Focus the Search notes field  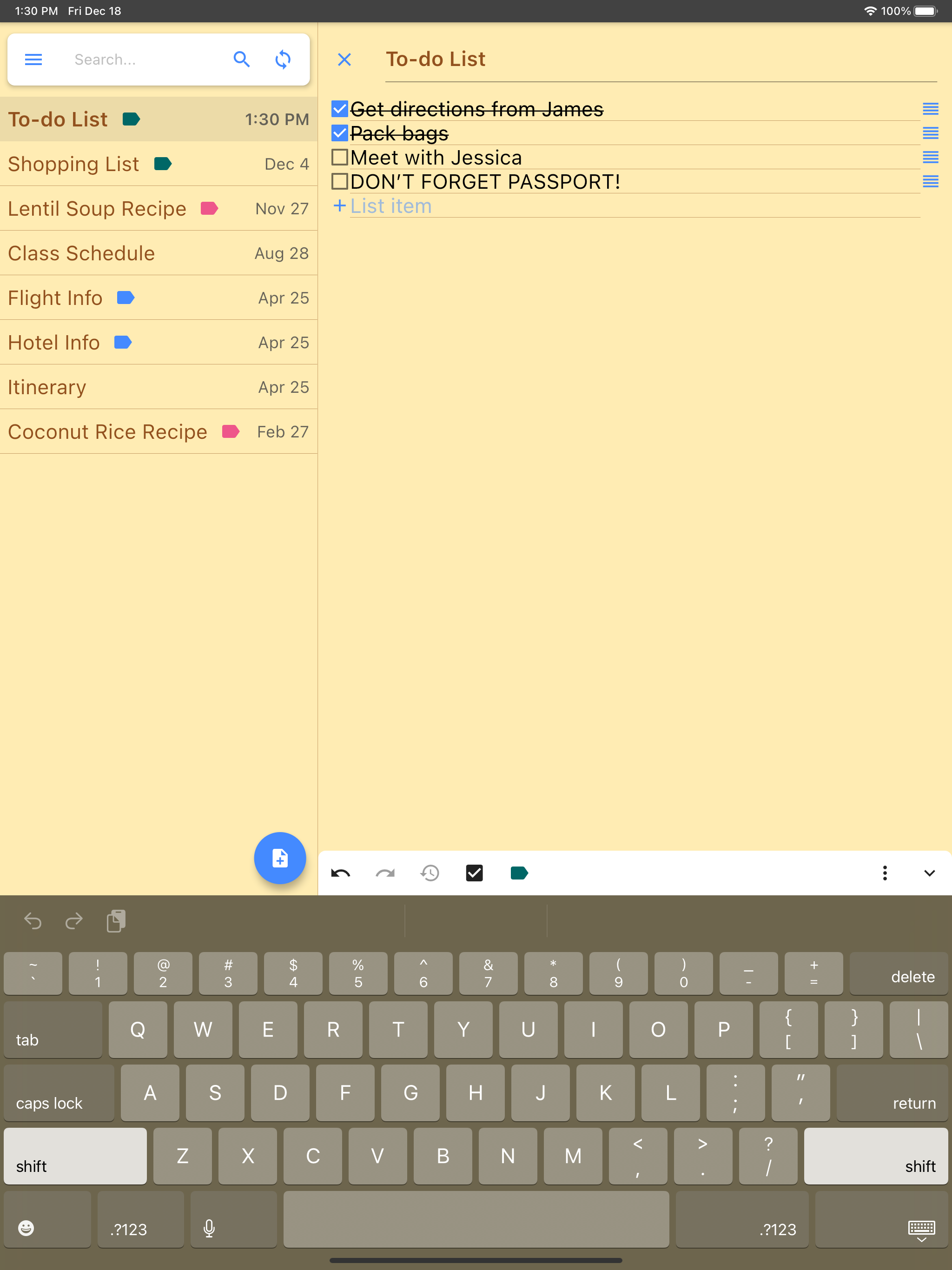click(146, 60)
